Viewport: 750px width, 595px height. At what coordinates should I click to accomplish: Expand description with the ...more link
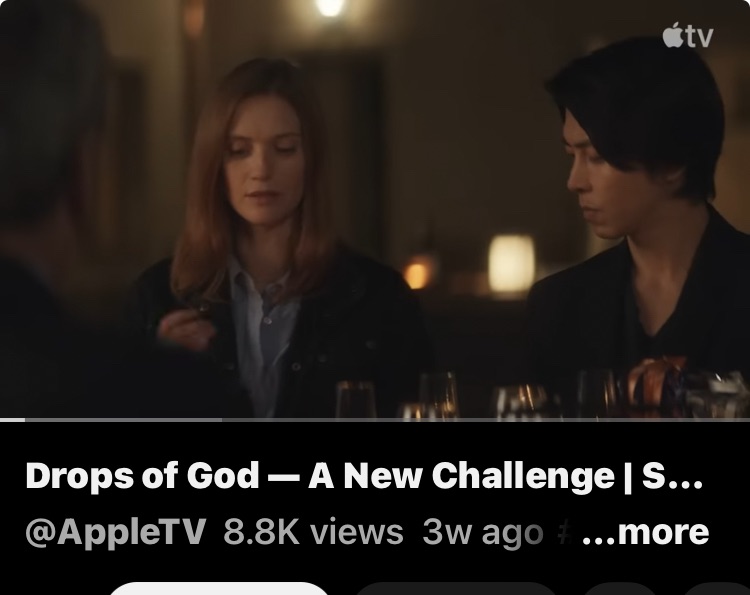pyautogui.click(x=645, y=531)
